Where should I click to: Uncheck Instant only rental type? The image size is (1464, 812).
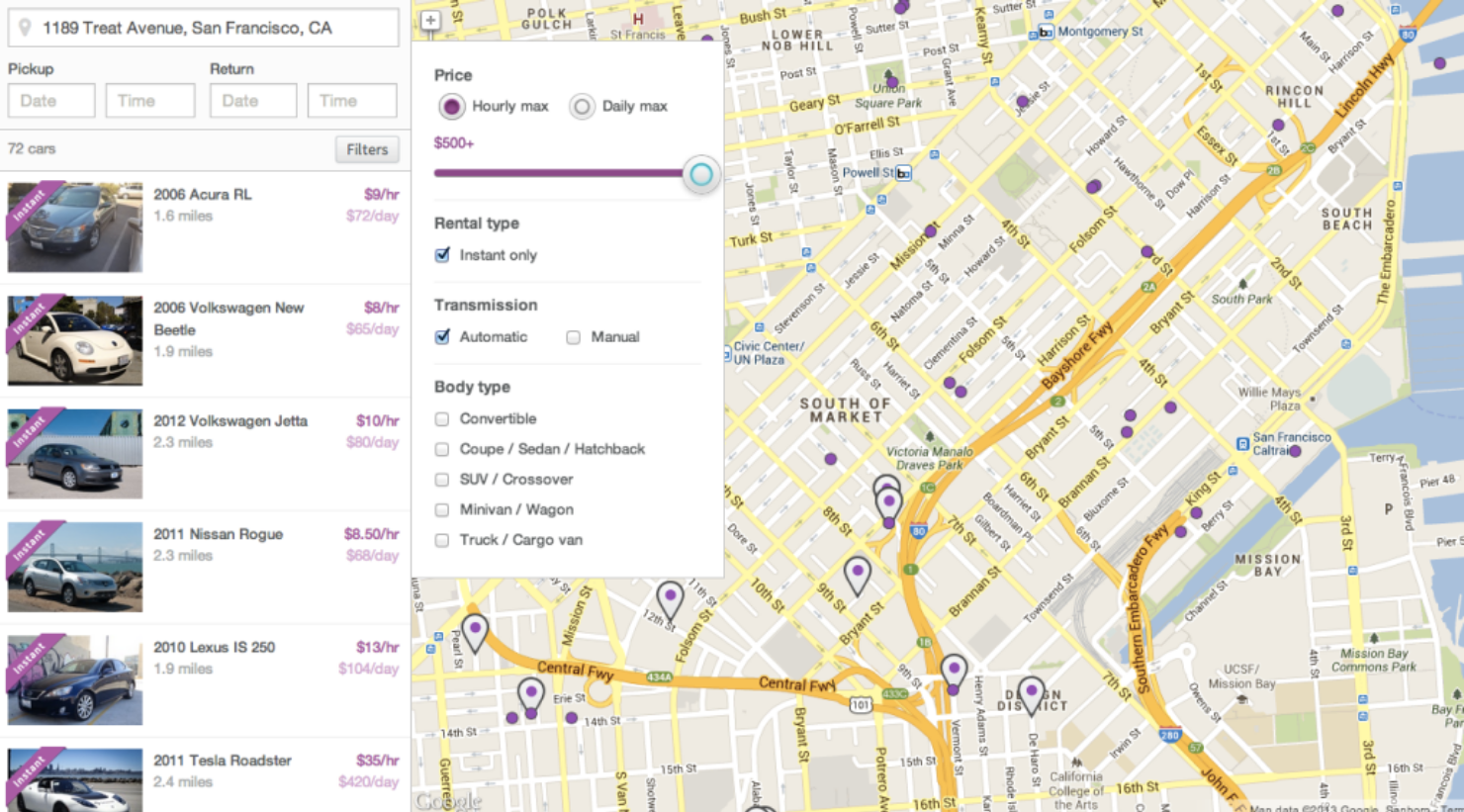[x=442, y=255]
